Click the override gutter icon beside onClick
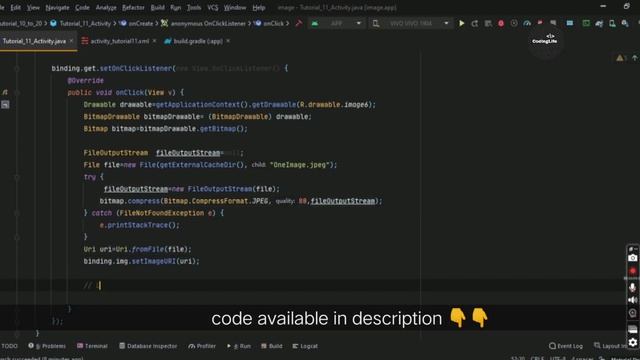Image resolution: width=640 pixels, height=360 pixels. pyautogui.click(x=5, y=93)
